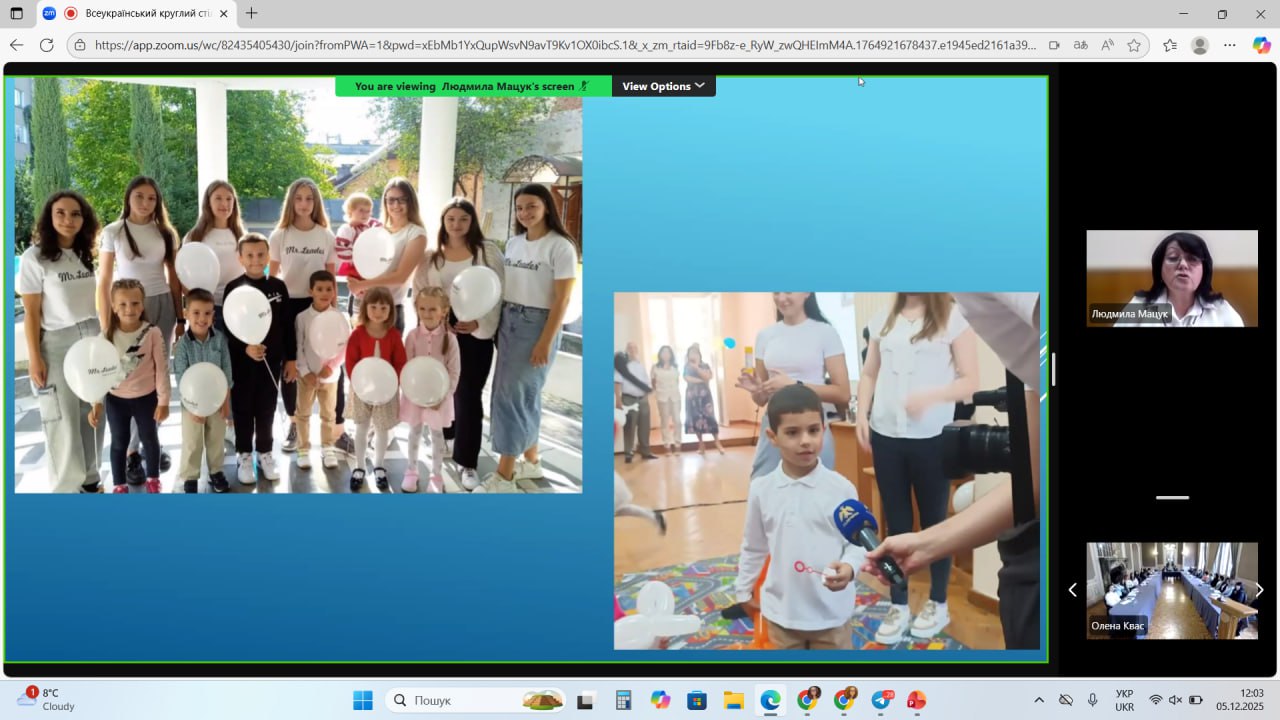Click the browser back button
The width and height of the screenshot is (1280, 720).
(15, 45)
